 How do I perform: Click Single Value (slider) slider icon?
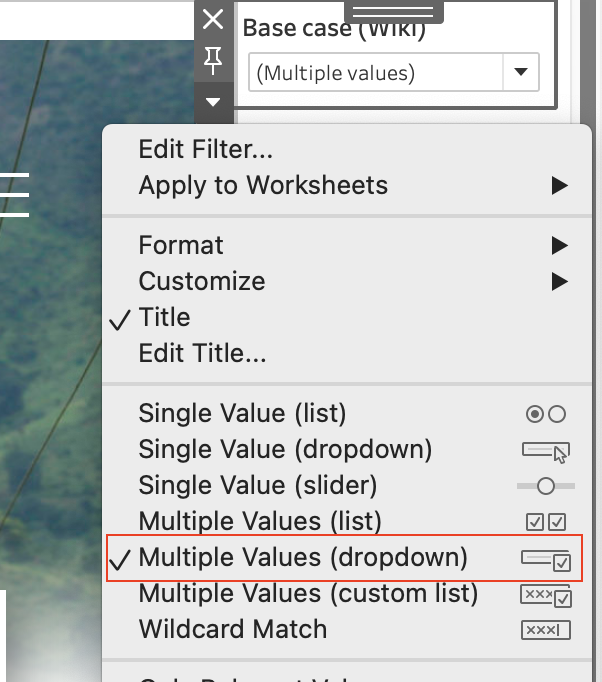coord(546,486)
